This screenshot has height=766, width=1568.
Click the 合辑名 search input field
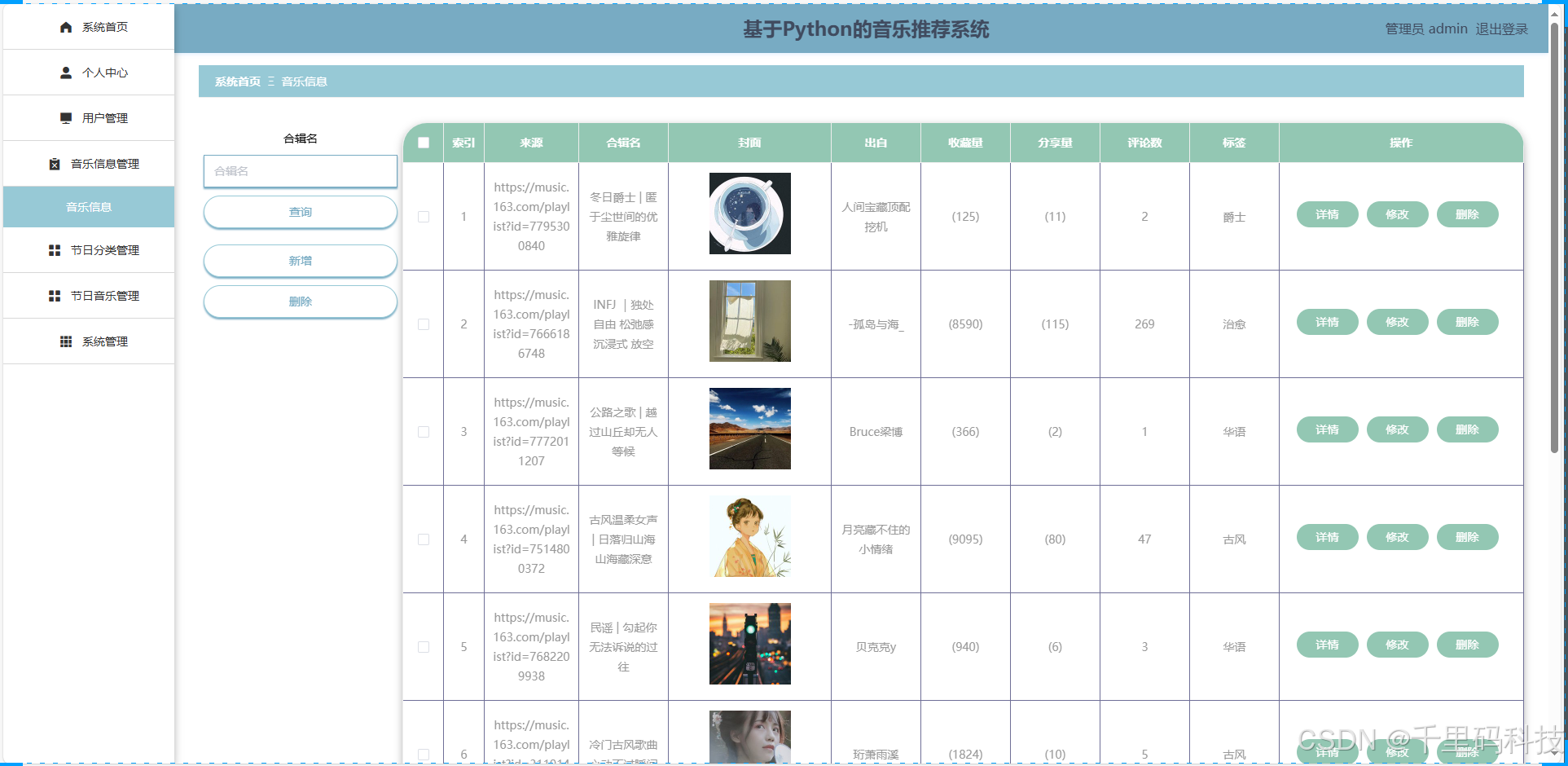coord(301,171)
